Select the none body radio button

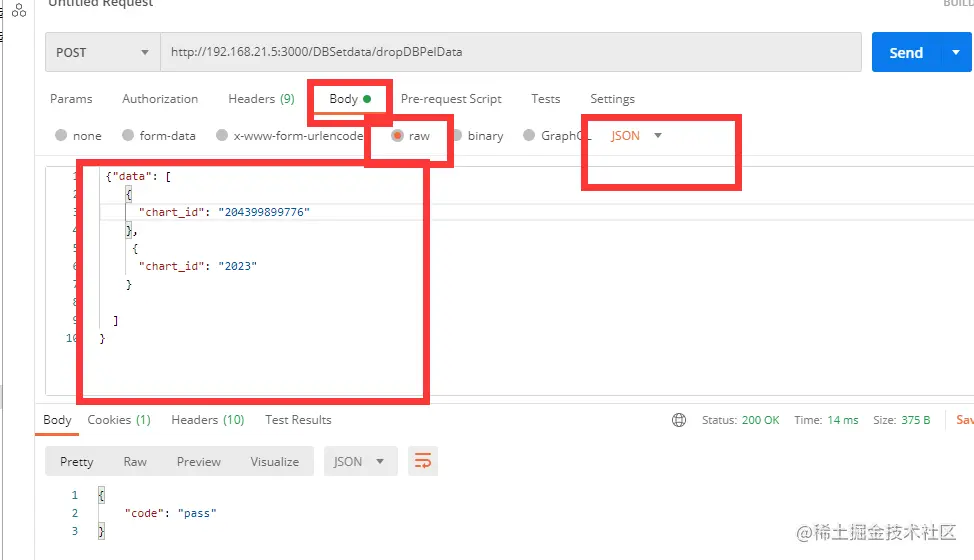coord(61,135)
